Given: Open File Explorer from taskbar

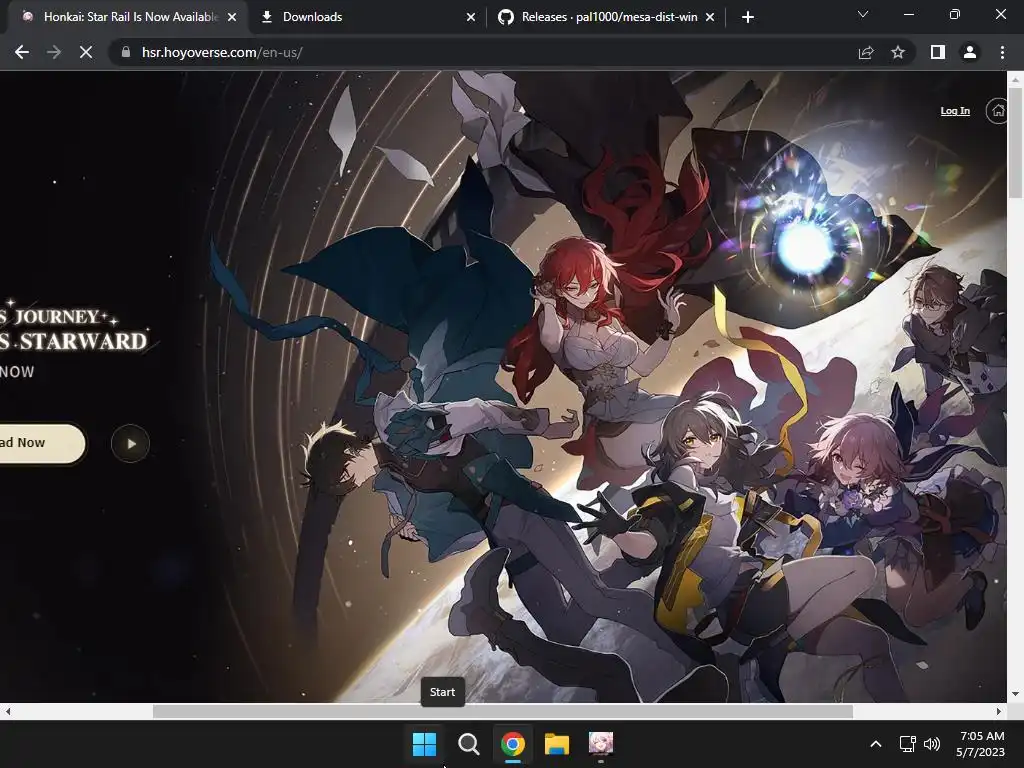Looking at the screenshot, I should [x=557, y=744].
